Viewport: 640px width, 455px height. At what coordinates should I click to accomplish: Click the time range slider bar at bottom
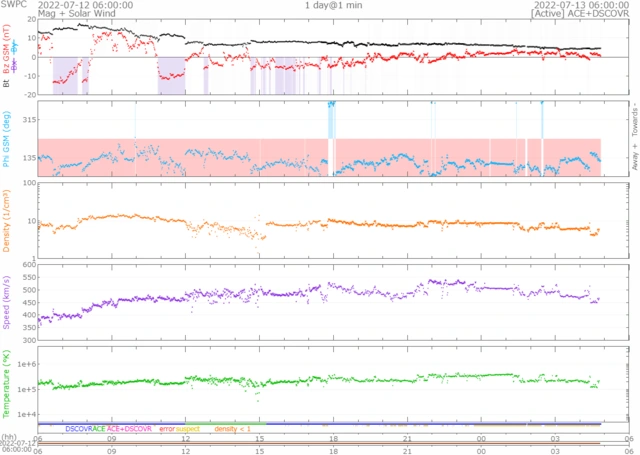click(319, 443)
